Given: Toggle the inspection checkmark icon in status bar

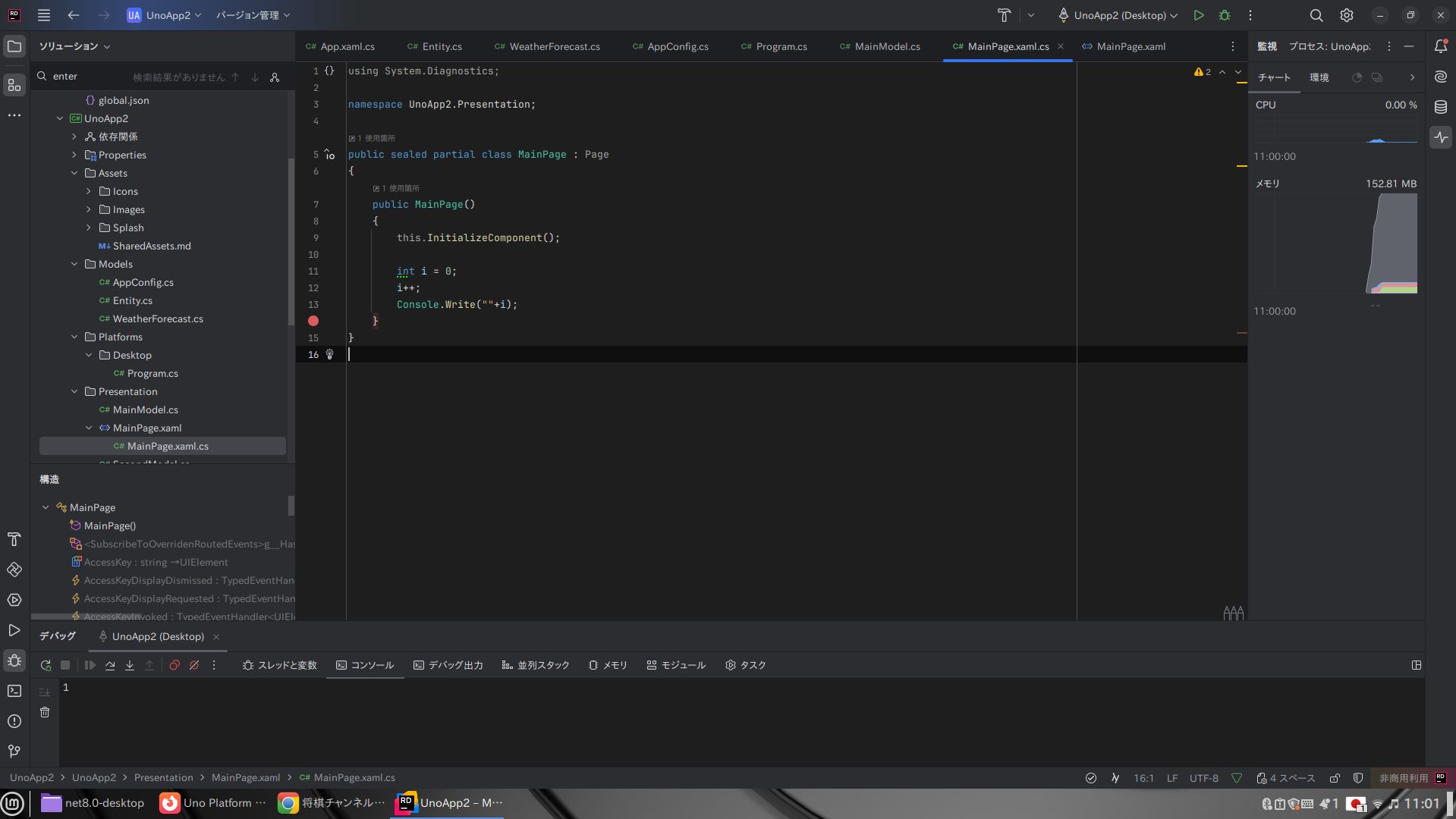Looking at the screenshot, I should [x=1091, y=778].
